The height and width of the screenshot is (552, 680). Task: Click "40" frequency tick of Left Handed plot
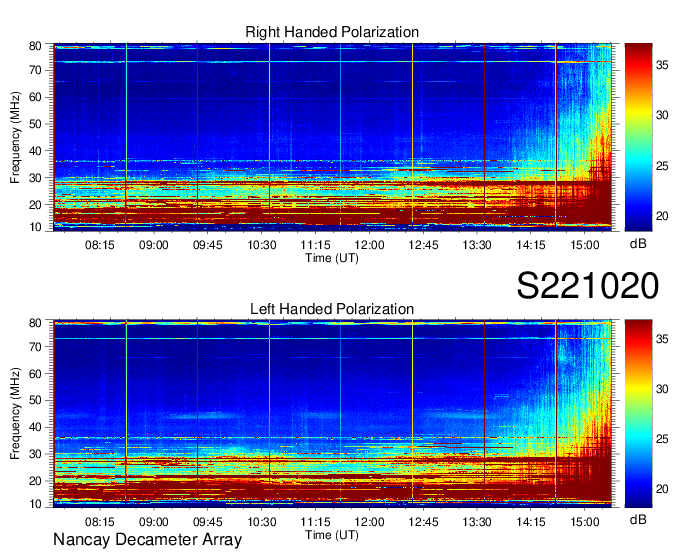[35, 427]
